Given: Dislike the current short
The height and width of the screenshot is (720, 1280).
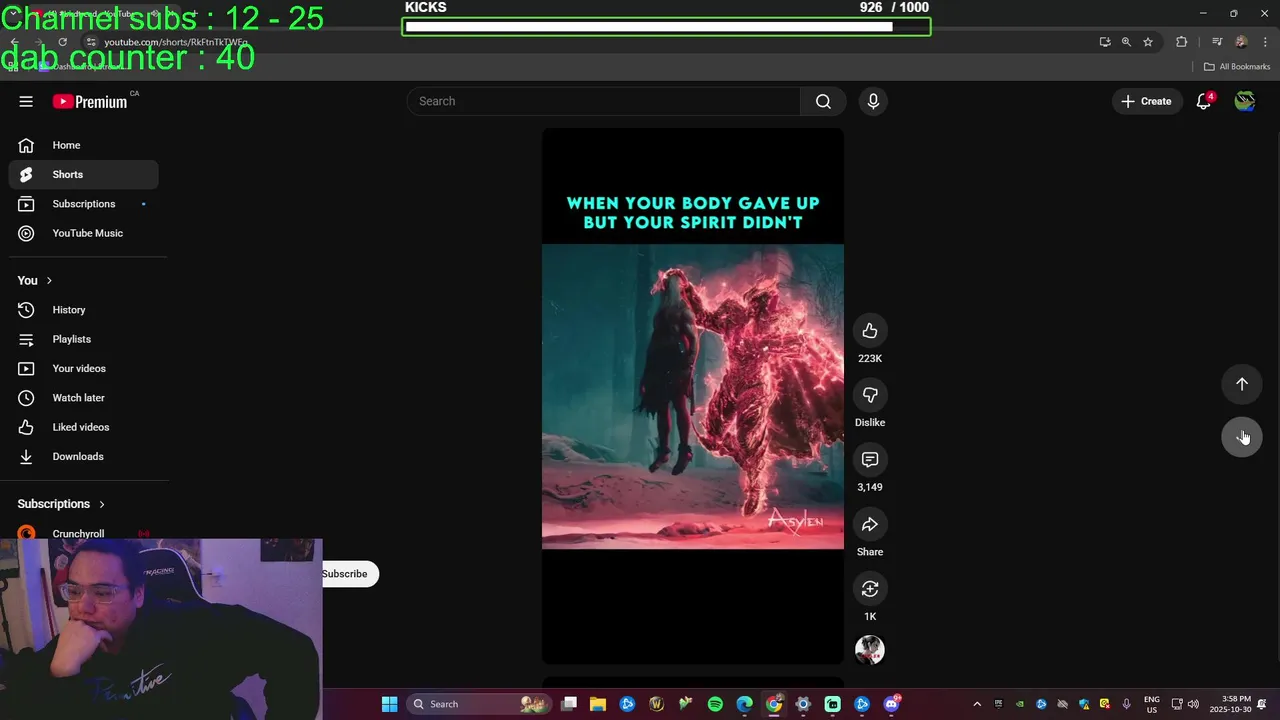Looking at the screenshot, I should [870, 395].
